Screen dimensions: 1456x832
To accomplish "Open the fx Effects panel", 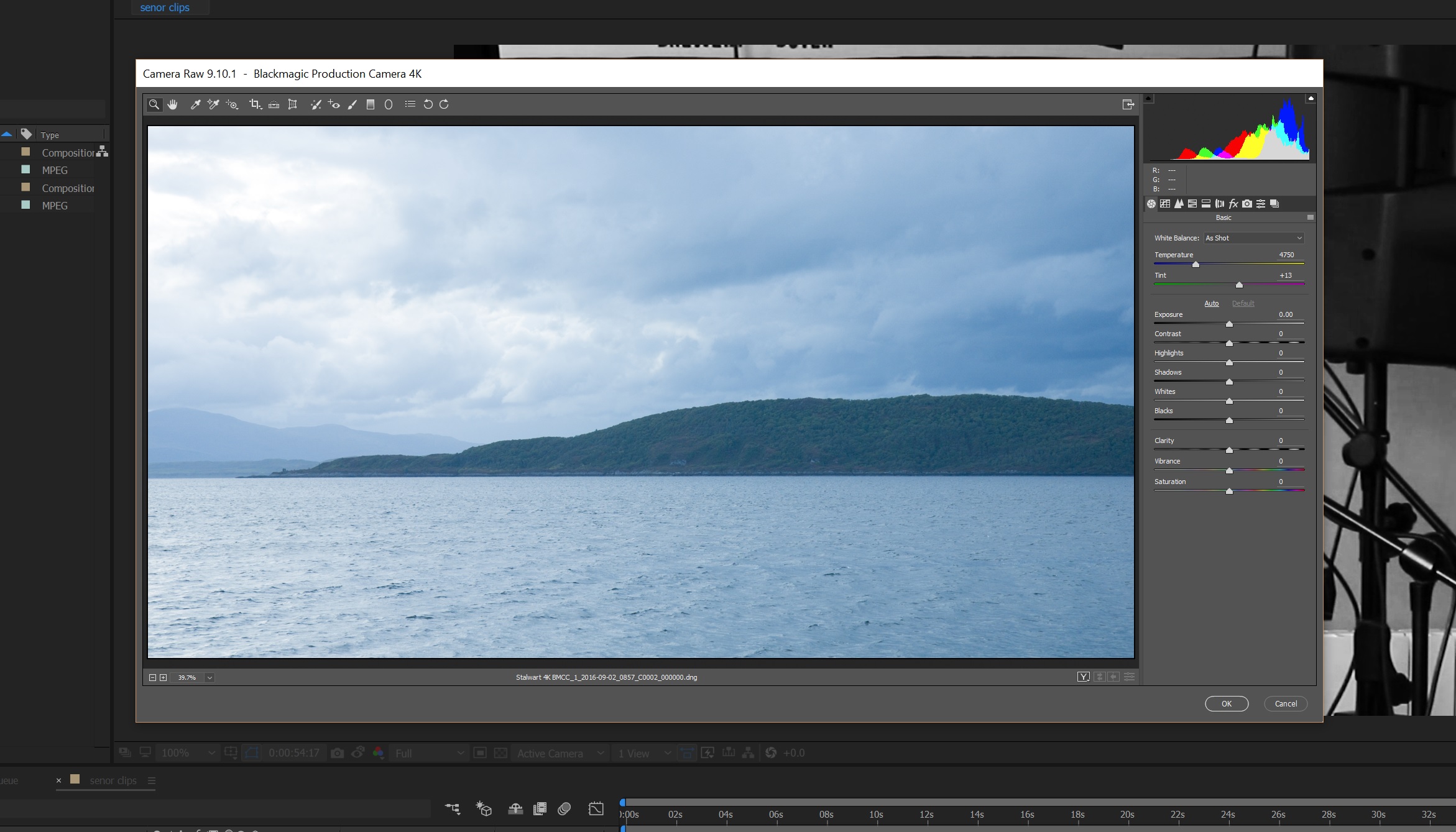I will pos(1233,203).
